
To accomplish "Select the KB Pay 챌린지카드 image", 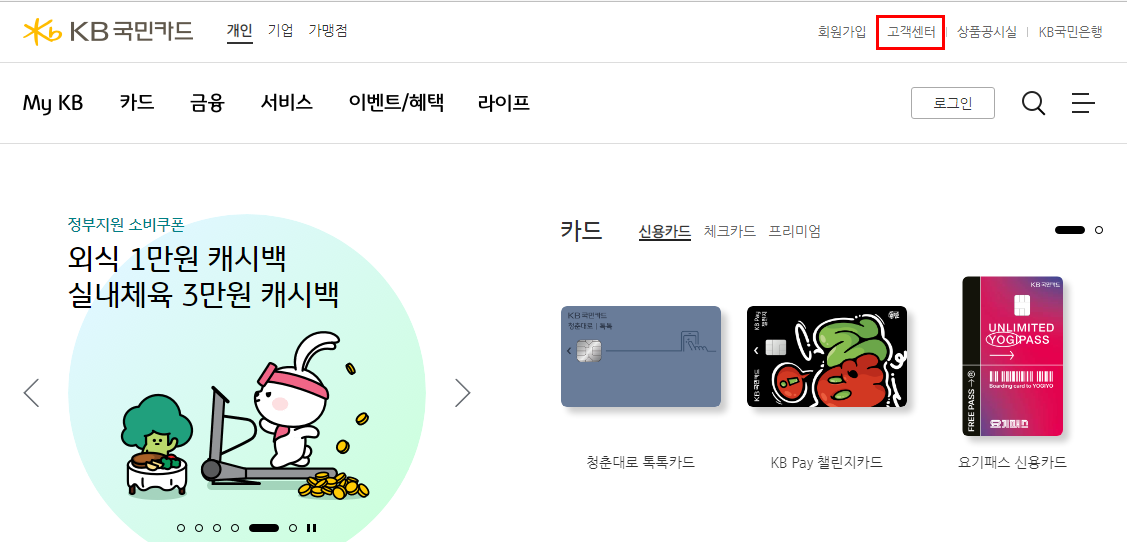I will click(x=827, y=357).
